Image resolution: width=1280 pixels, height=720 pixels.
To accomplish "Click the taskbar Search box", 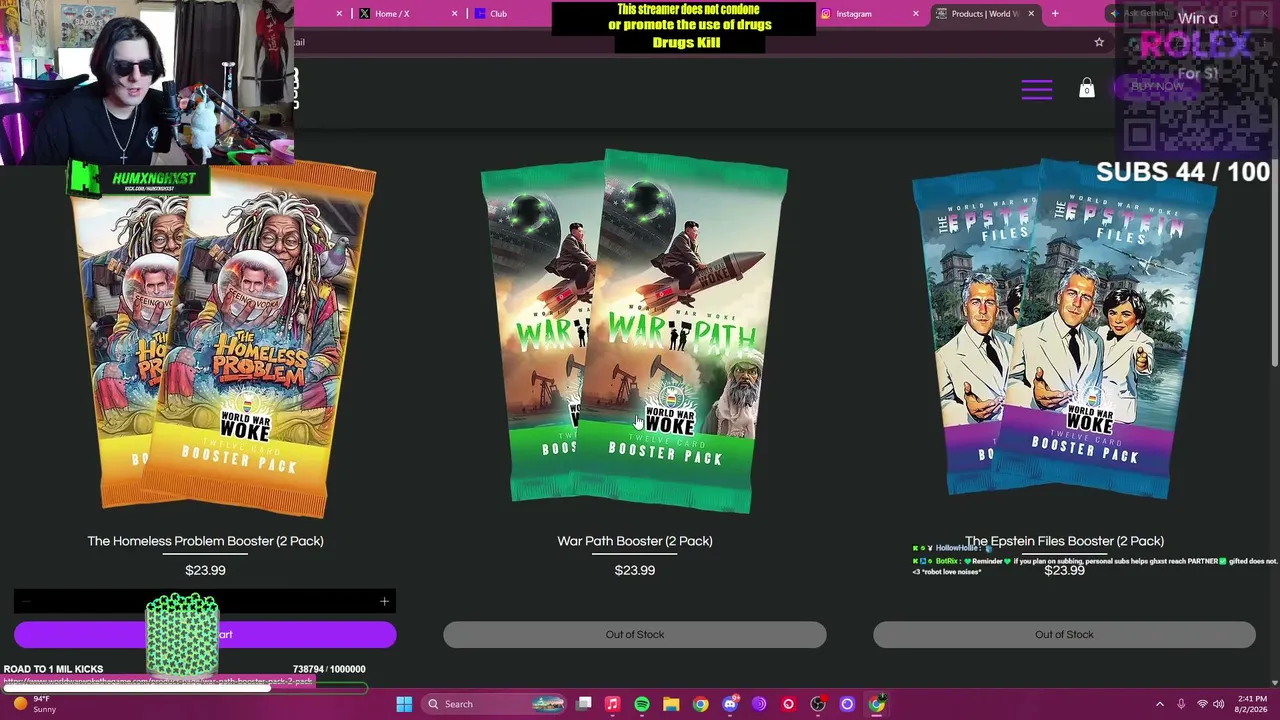I will point(494,704).
